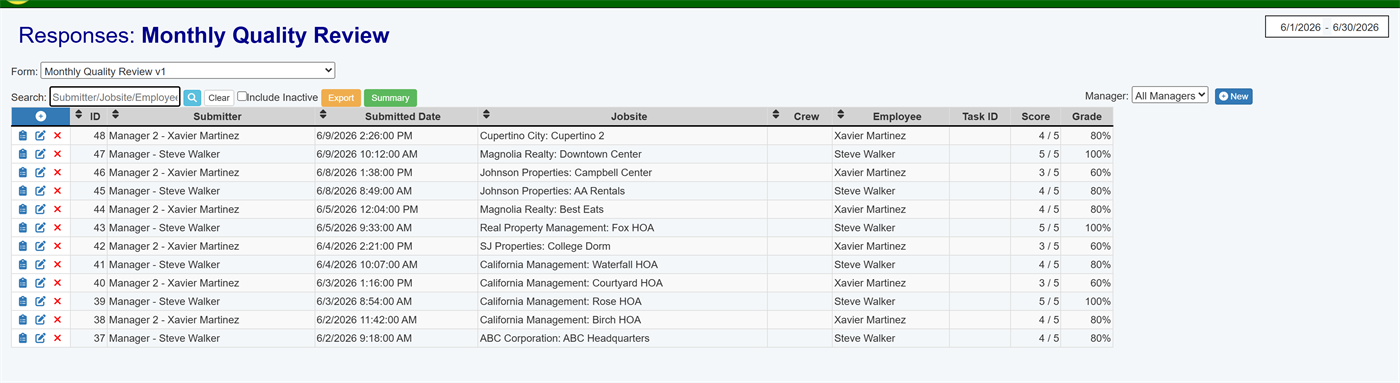Image resolution: width=1400 pixels, height=383 pixels.
Task: Open the date range 6/1/2026 - 6/30/2026 box
Action: pyautogui.click(x=1327, y=27)
